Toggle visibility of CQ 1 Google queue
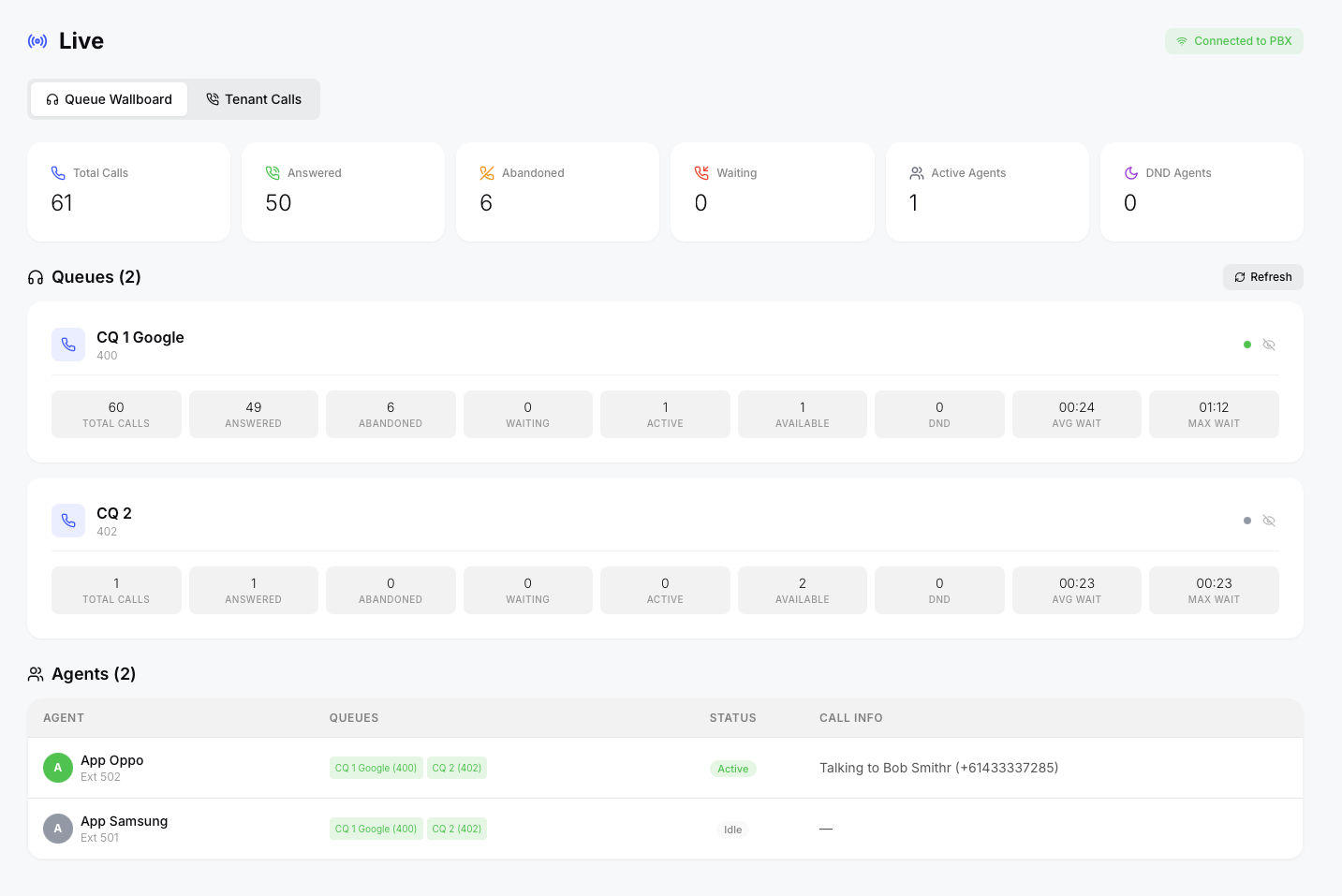Screen dimensions: 1342x896 click(1269, 345)
